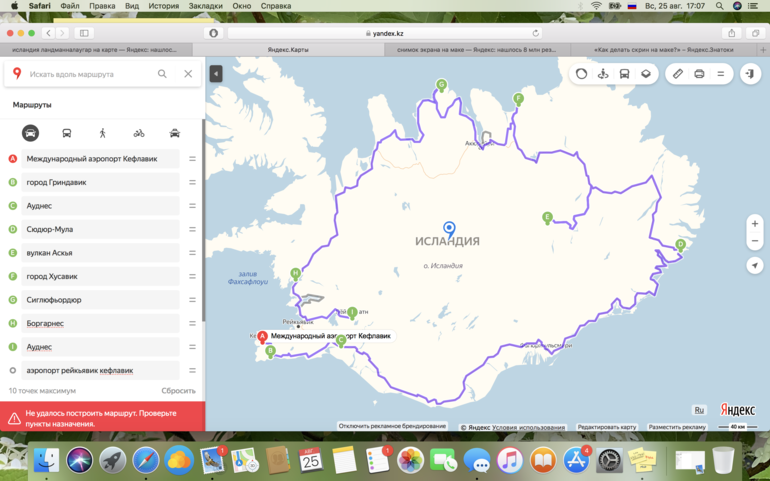Show the public transport layer icon
Image resolution: width=770 pixels, height=481 pixels.
pos(624,74)
